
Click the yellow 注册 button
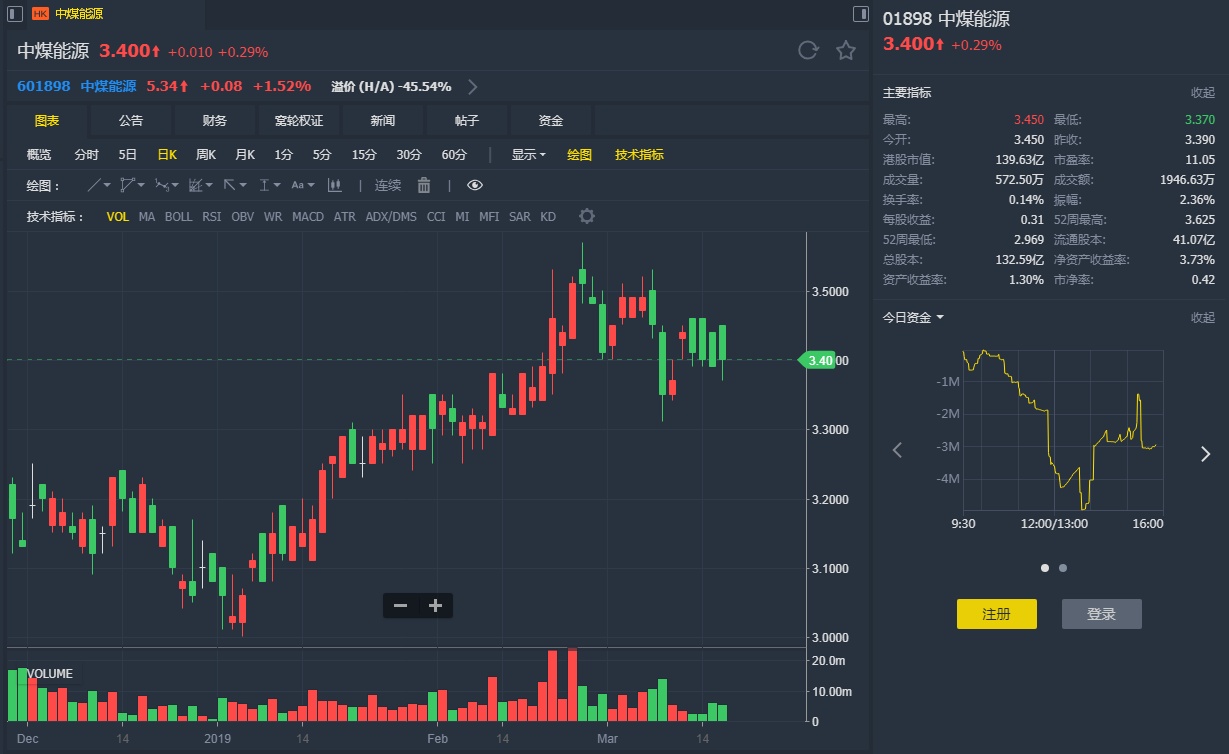[x=997, y=614]
